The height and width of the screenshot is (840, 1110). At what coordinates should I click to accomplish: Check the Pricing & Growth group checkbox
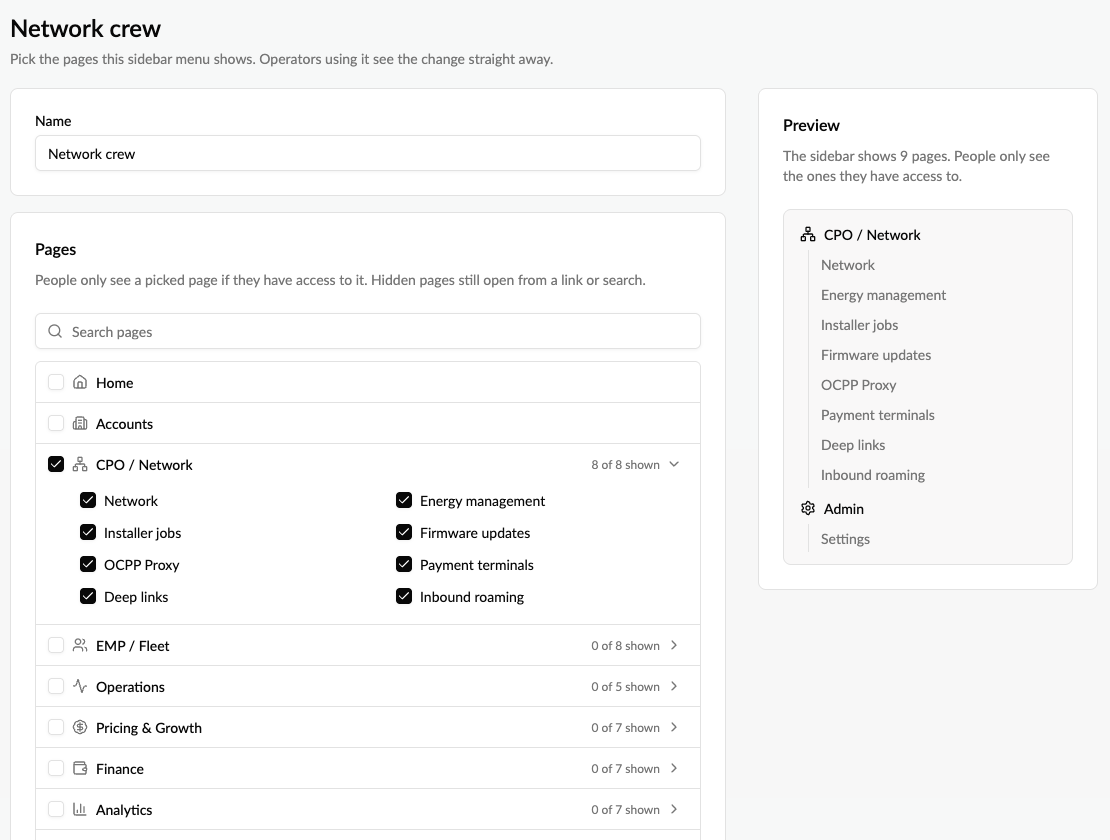56,727
